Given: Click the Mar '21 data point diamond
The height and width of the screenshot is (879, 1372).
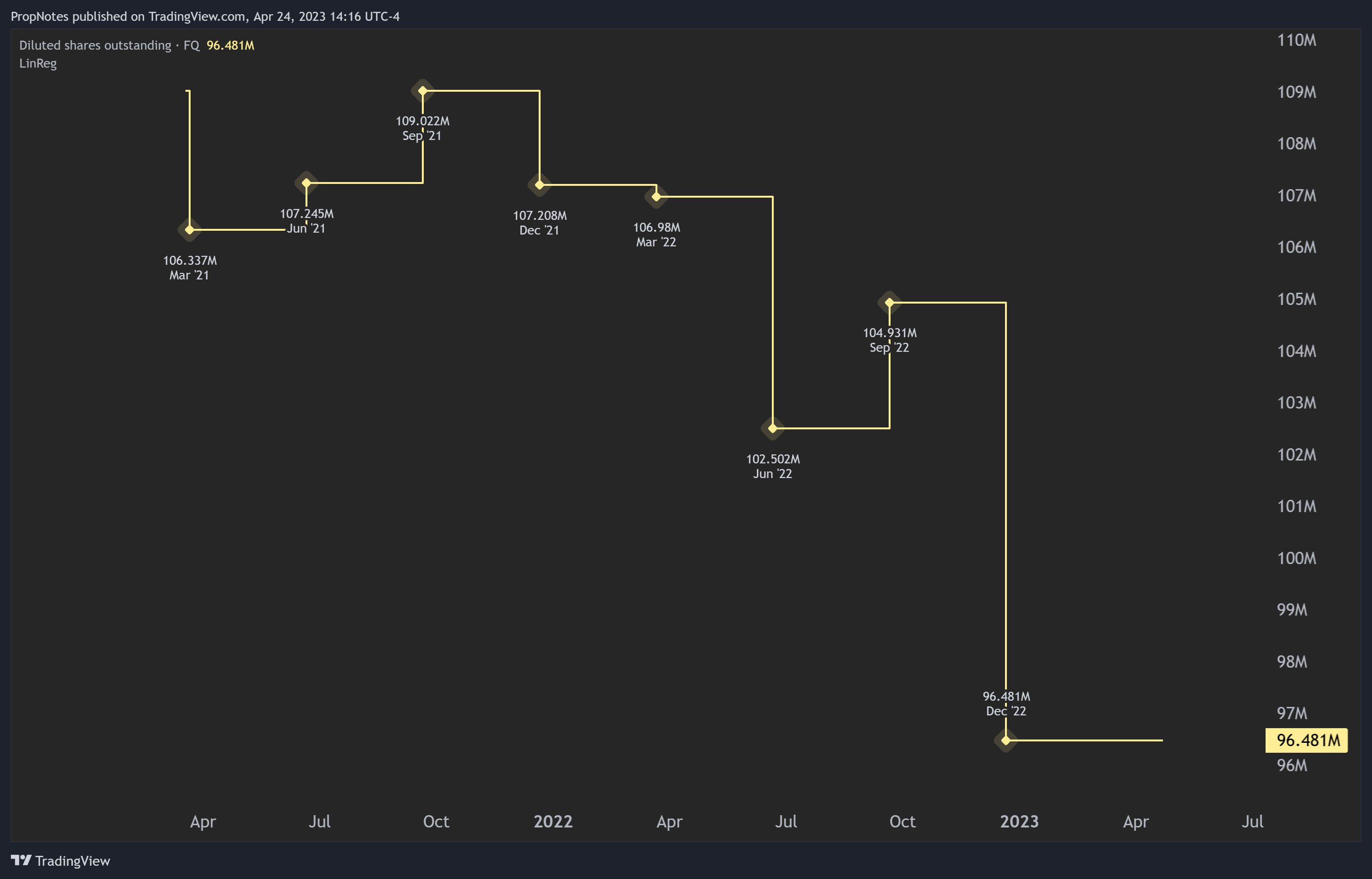Looking at the screenshot, I should tap(190, 230).
